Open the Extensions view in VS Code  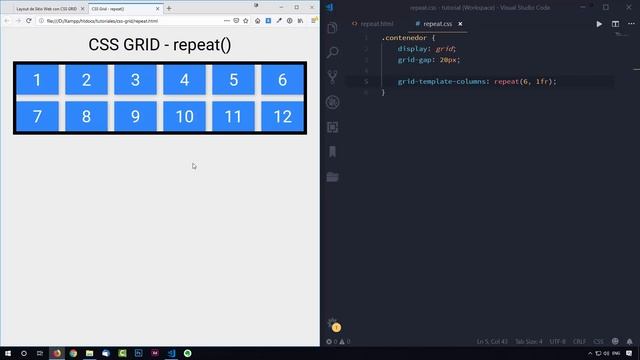point(332,127)
